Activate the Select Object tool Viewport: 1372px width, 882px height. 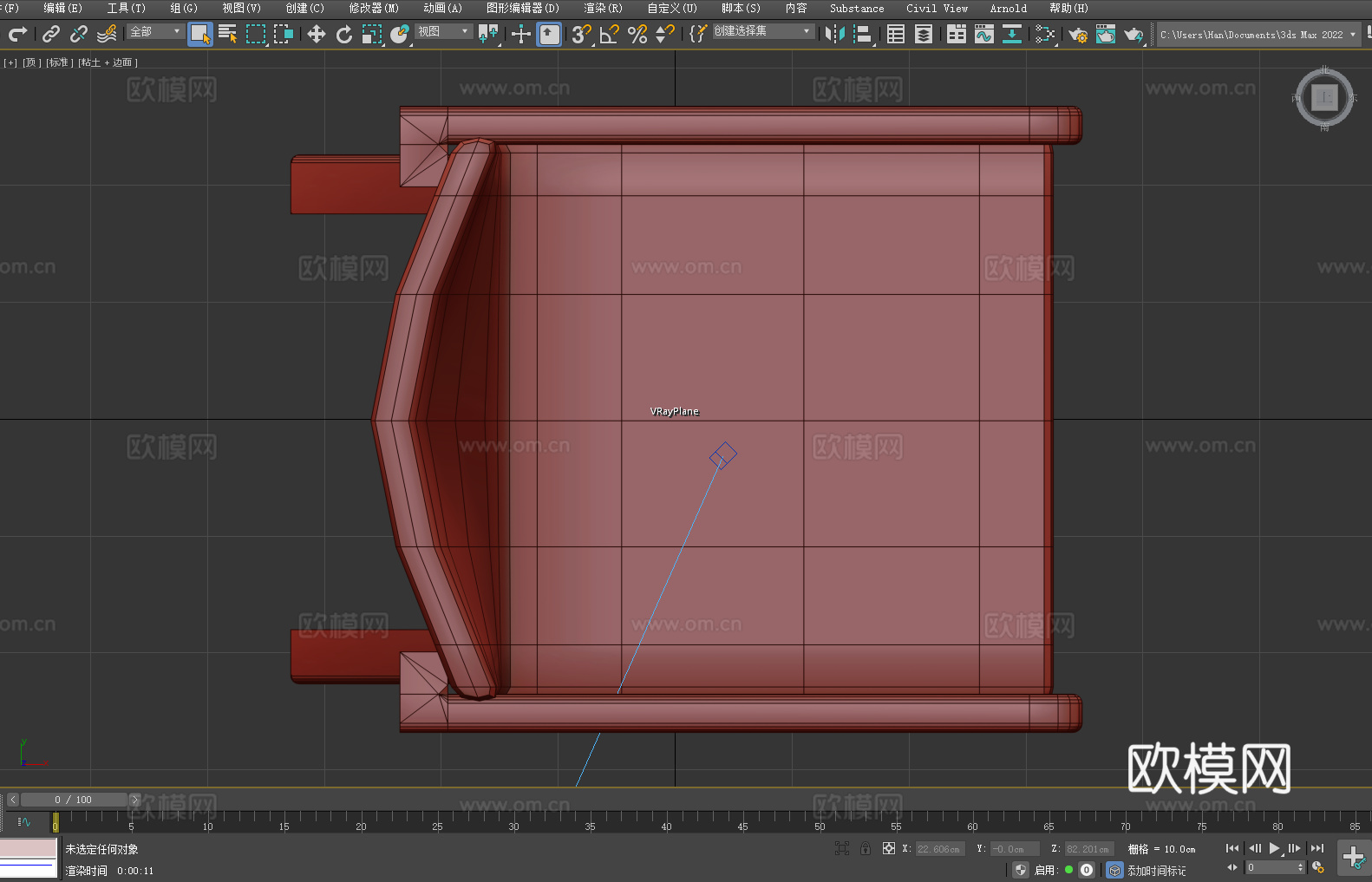click(x=200, y=34)
